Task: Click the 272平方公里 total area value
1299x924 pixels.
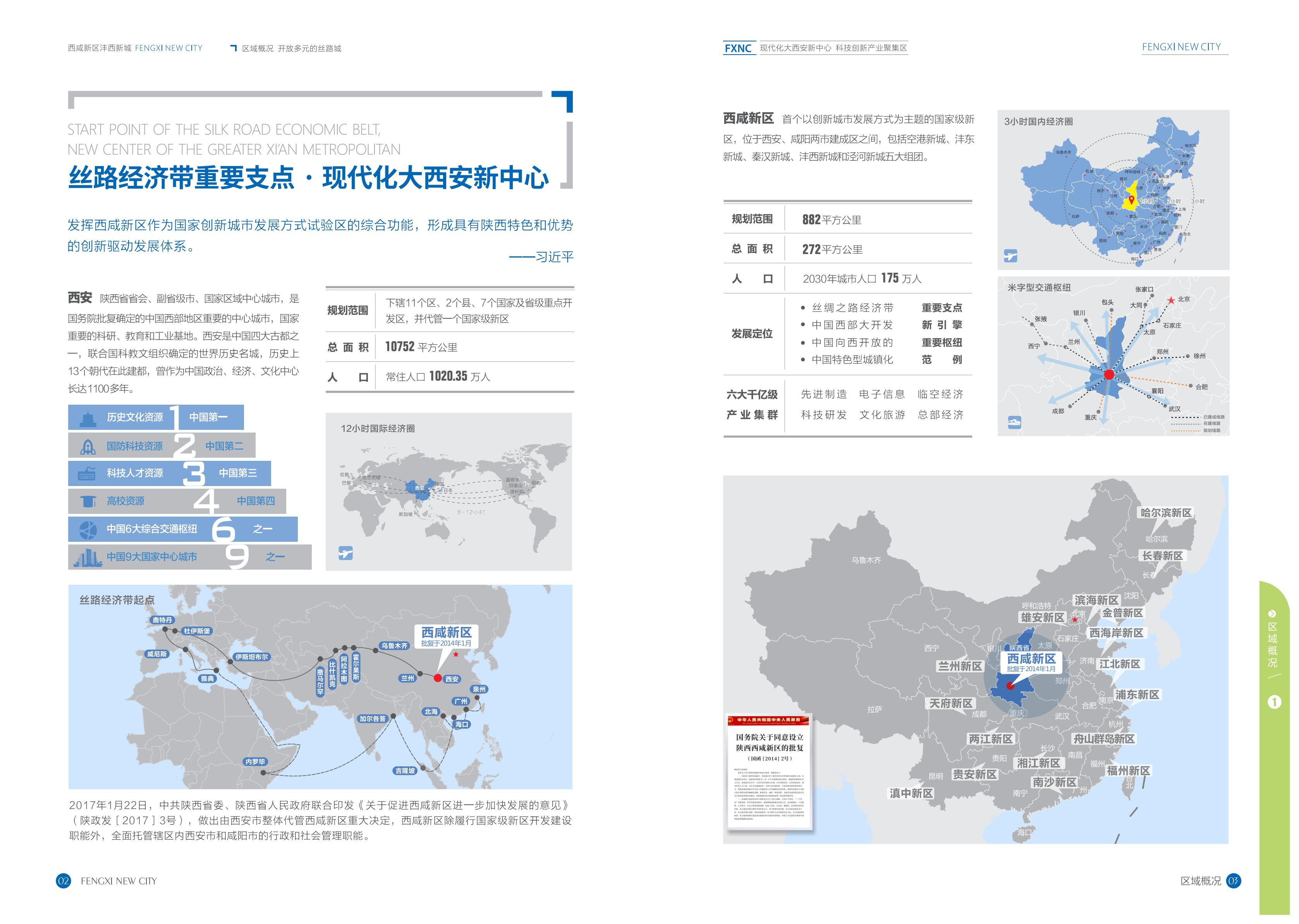Action: (832, 249)
